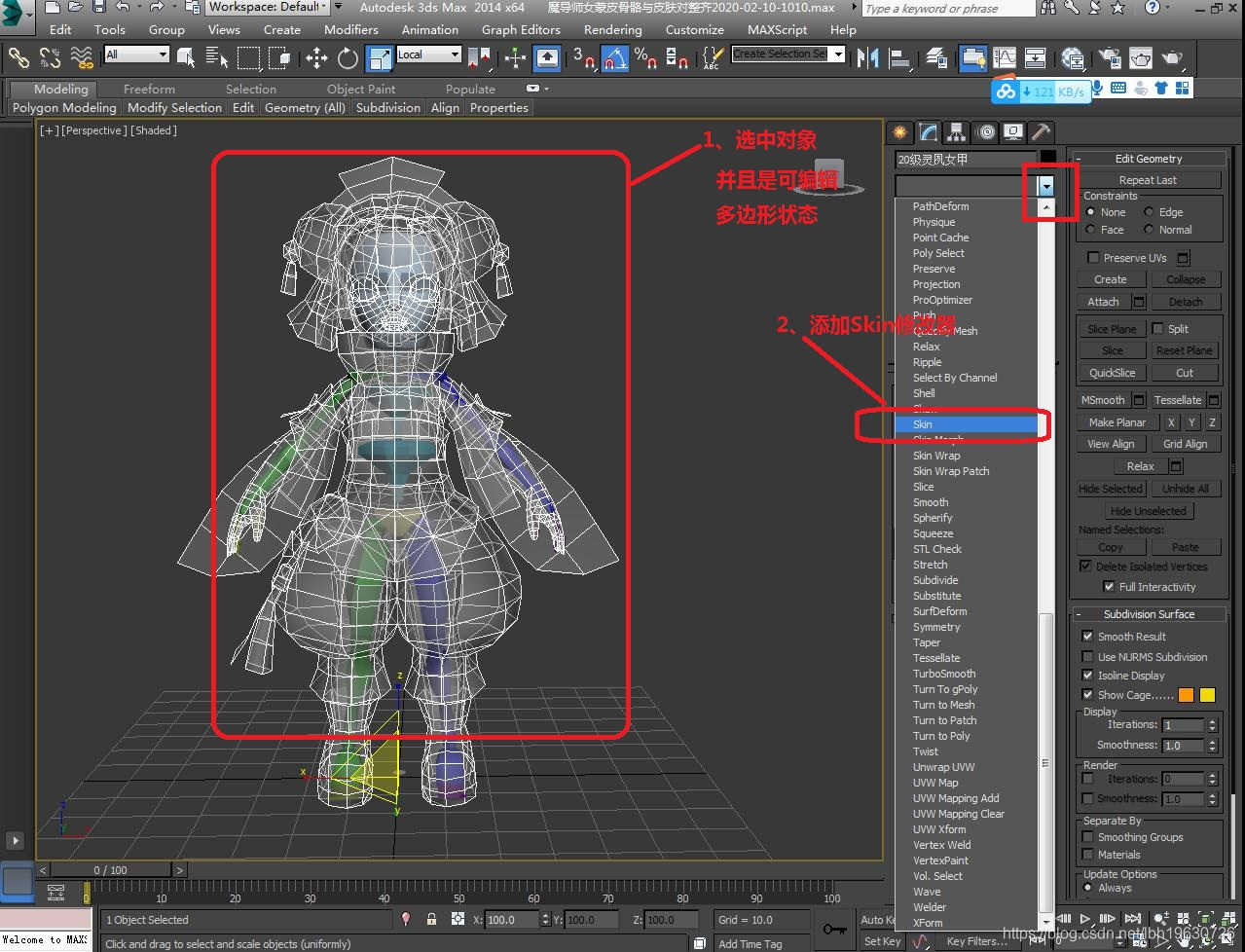1245x952 pixels.
Task: Toggle the Isoline Display checkbox
Action: point(1088,676)
